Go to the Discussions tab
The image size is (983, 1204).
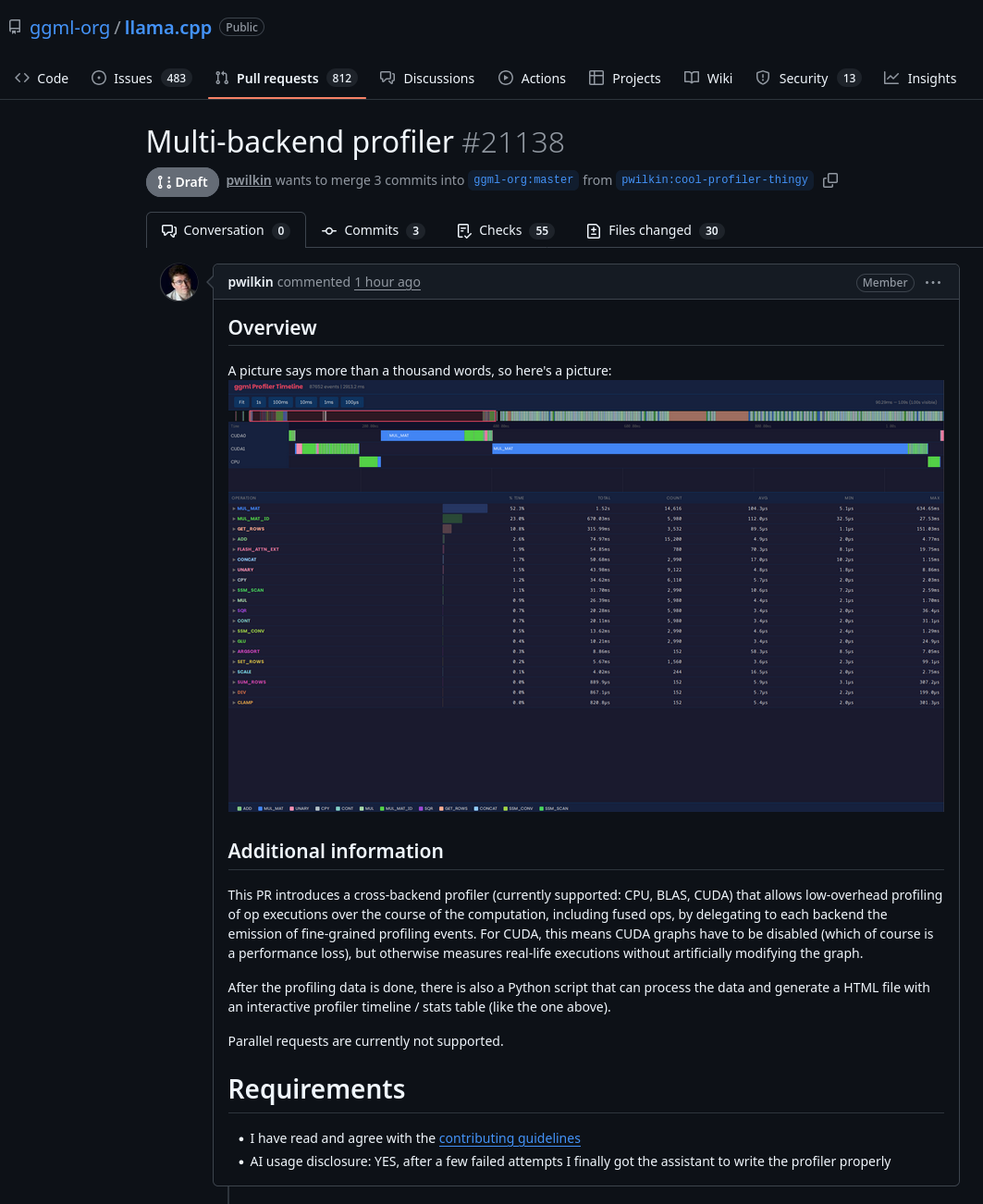click(x=427, y=79)
